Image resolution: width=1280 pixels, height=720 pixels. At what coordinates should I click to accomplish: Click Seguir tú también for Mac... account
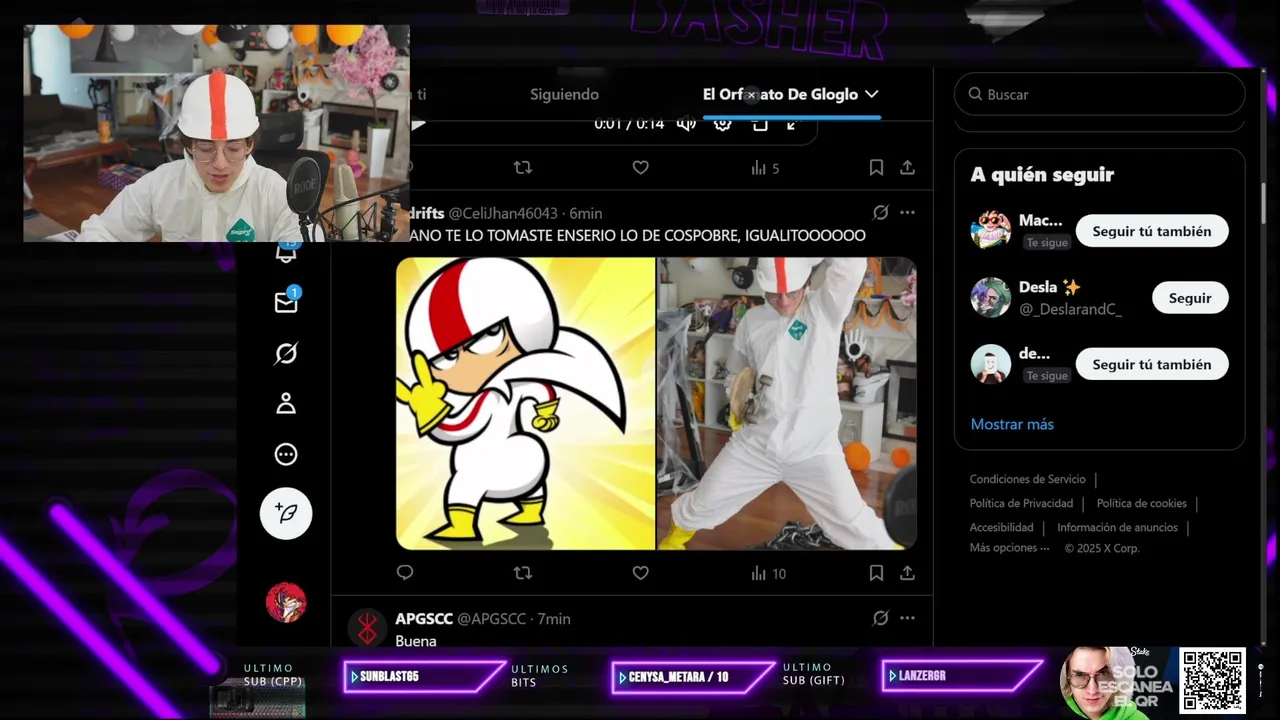(x=1152, y=231)
